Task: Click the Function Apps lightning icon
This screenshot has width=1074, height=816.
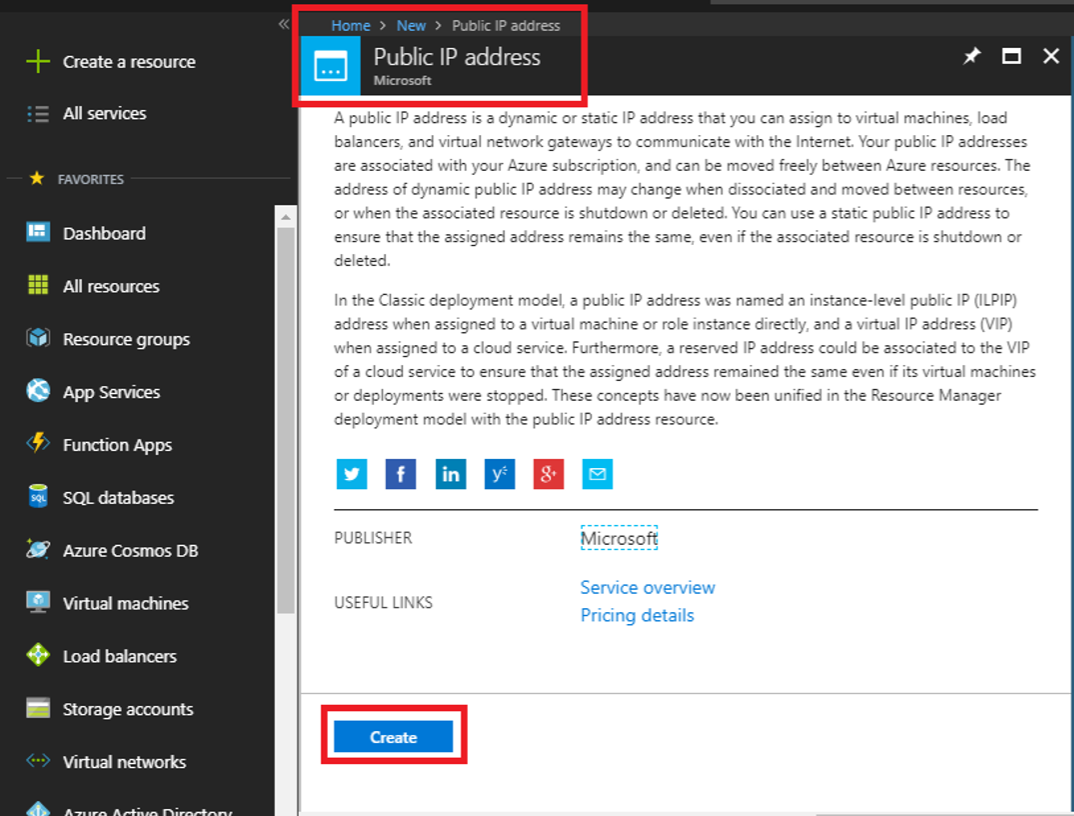Action: 38,443
